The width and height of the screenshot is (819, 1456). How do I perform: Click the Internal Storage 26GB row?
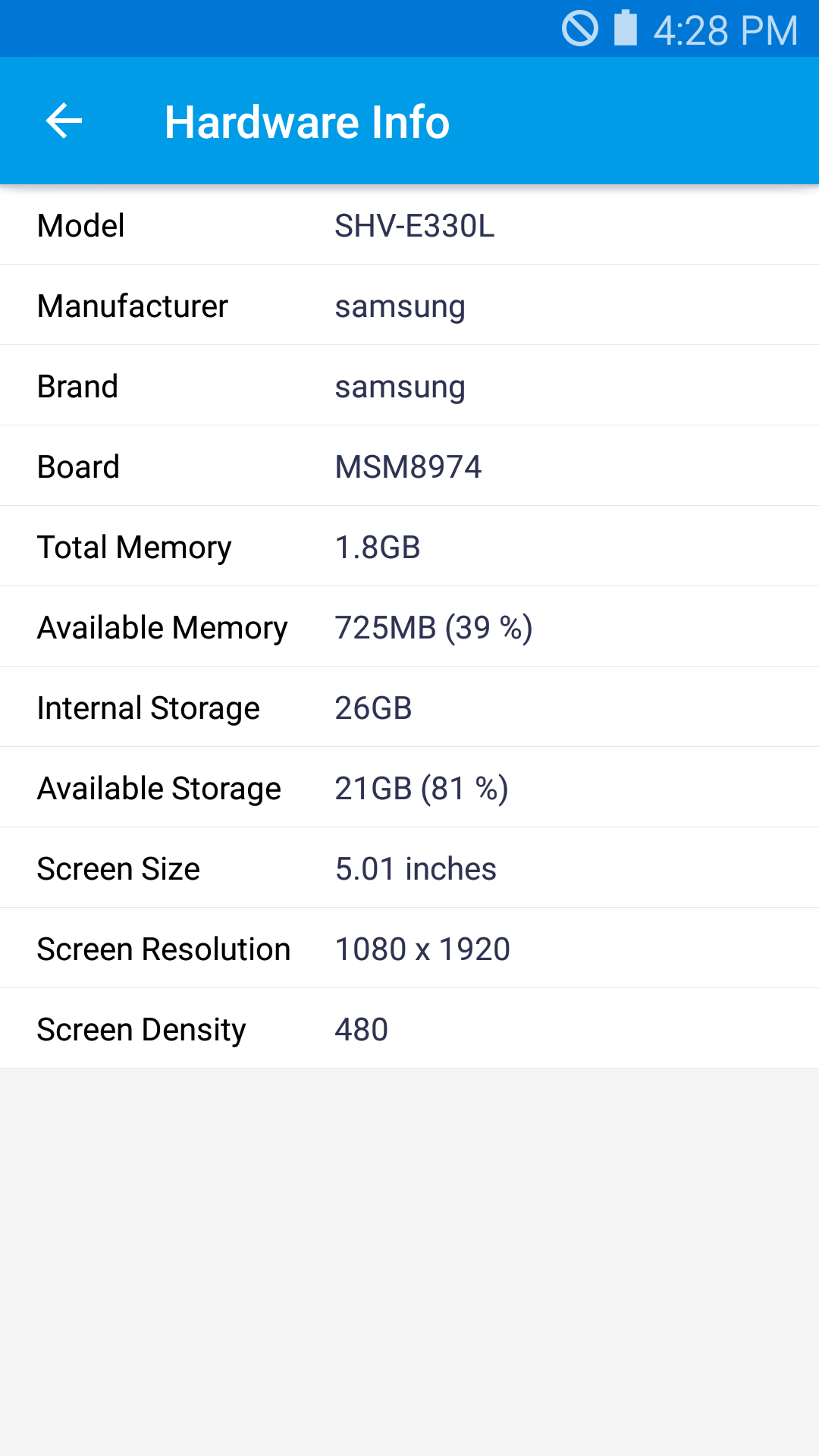[409, 707]
